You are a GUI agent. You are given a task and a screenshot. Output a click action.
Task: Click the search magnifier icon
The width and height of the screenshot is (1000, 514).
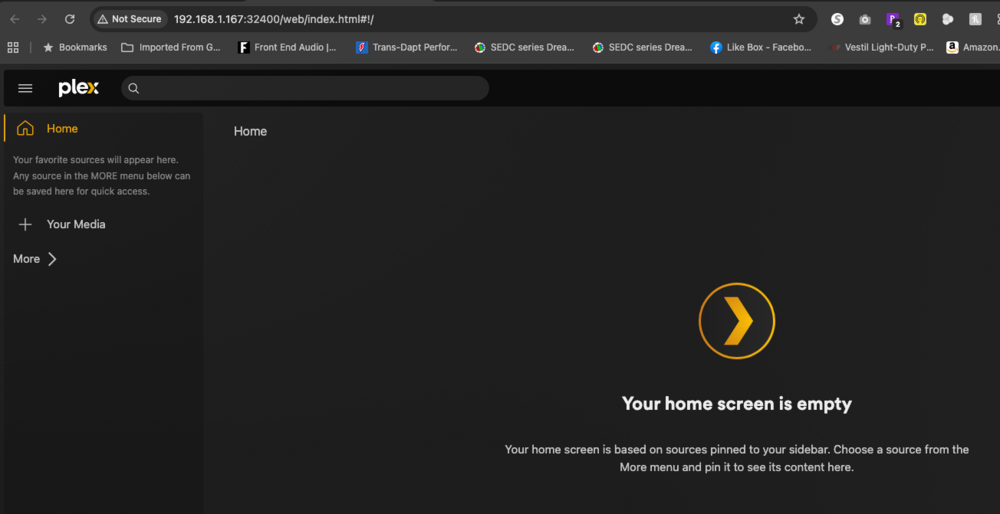(x=133, y=89)
